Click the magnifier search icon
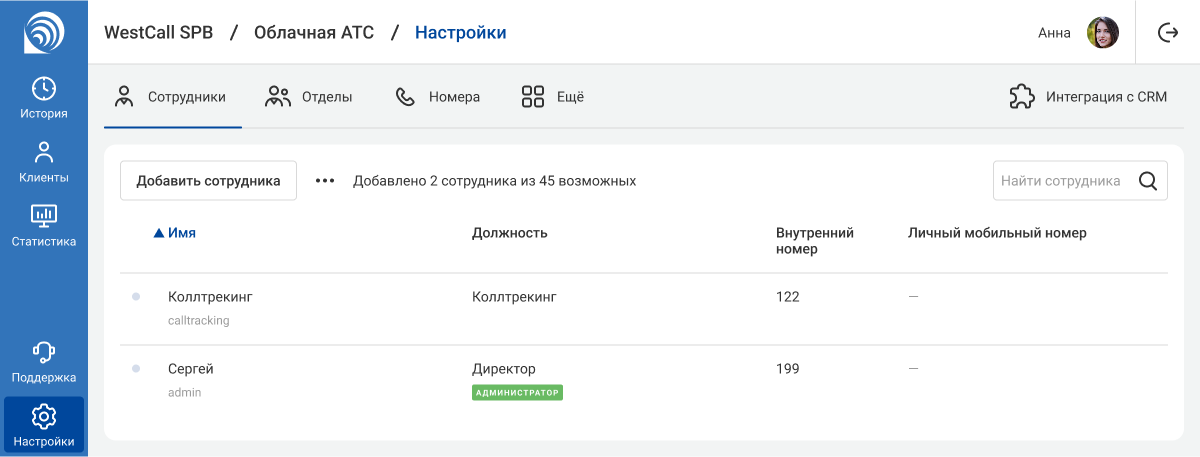Viewport: 1200px width, 457px height. [x=1148, y=181]
